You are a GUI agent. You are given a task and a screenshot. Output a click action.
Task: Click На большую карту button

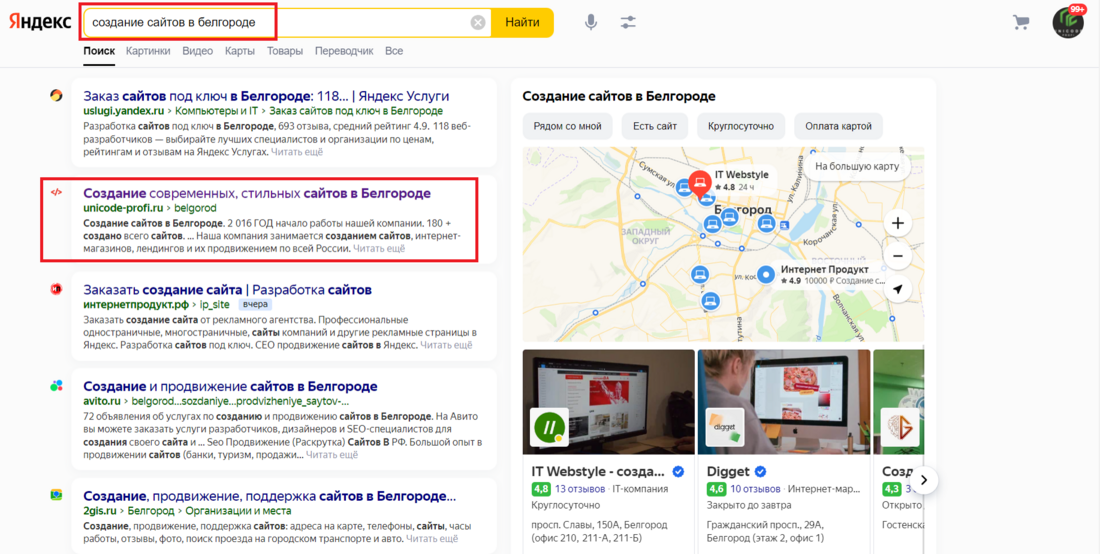click(857, 167)
